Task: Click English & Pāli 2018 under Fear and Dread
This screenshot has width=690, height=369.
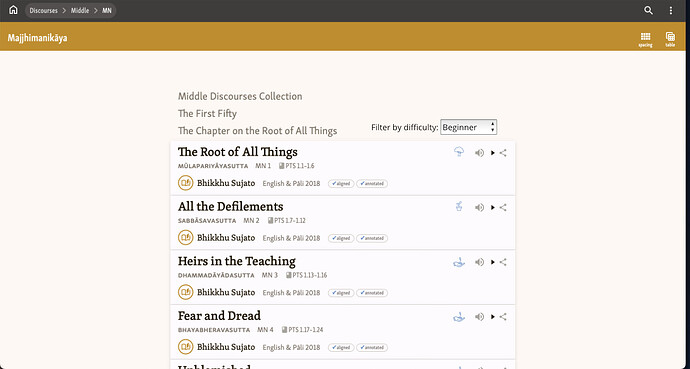Action: (x=291, y=347)
